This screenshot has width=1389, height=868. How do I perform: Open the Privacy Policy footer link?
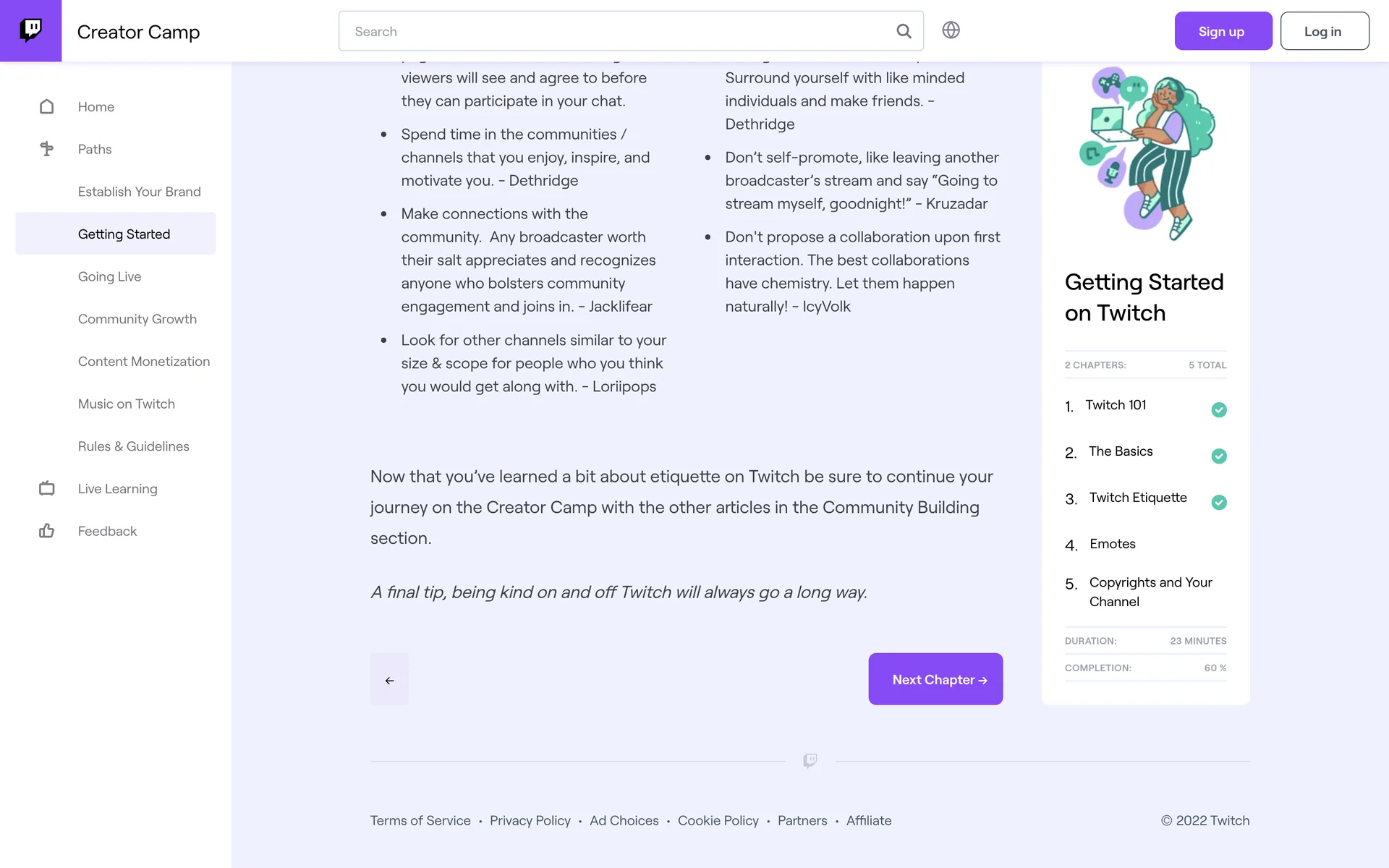click(x=530, y=821)
